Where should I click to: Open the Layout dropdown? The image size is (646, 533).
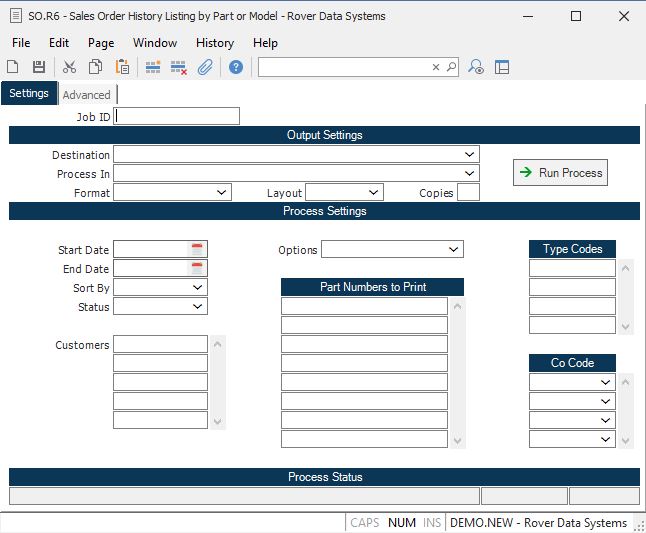[374, 192]
